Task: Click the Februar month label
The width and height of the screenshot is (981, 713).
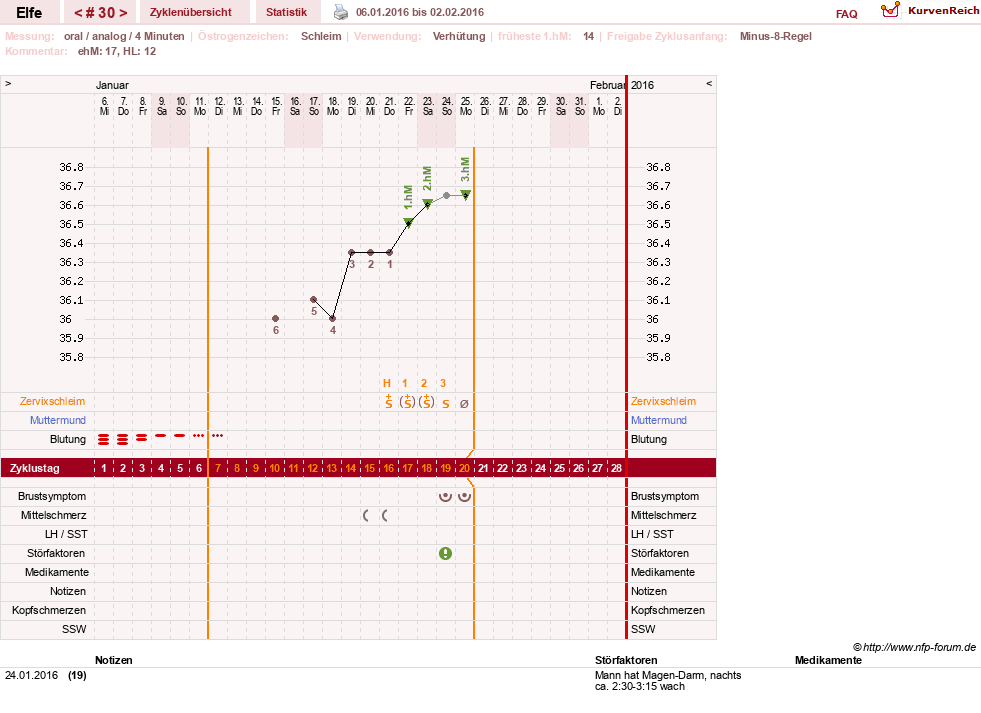Action: (x=607, y=85)
